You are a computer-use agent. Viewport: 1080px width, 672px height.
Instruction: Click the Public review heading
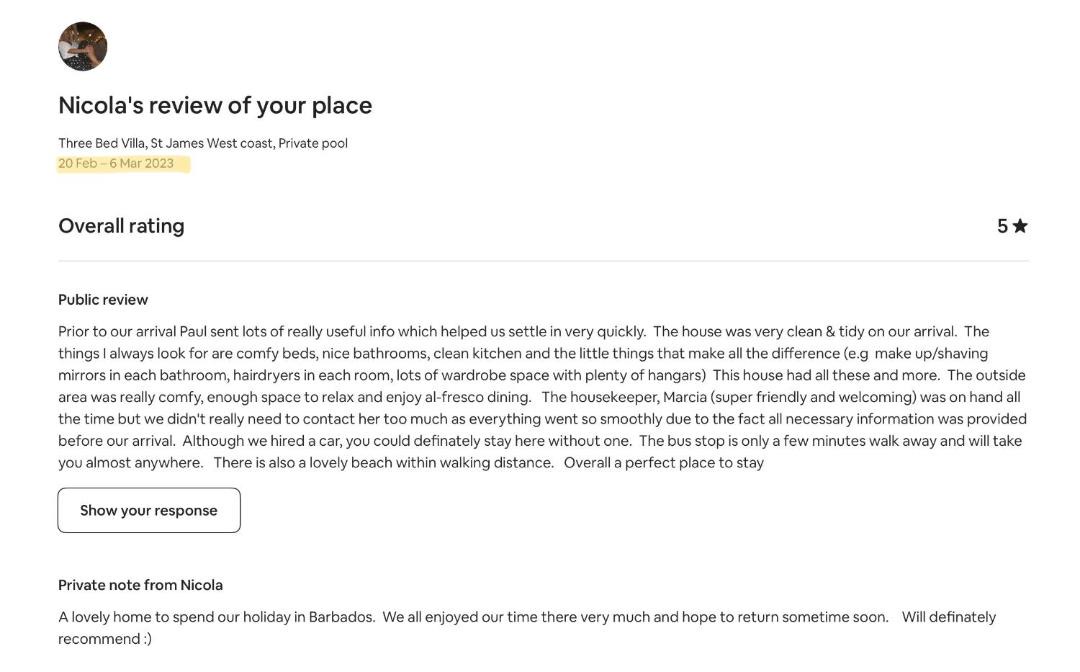[x=103, y=300]
